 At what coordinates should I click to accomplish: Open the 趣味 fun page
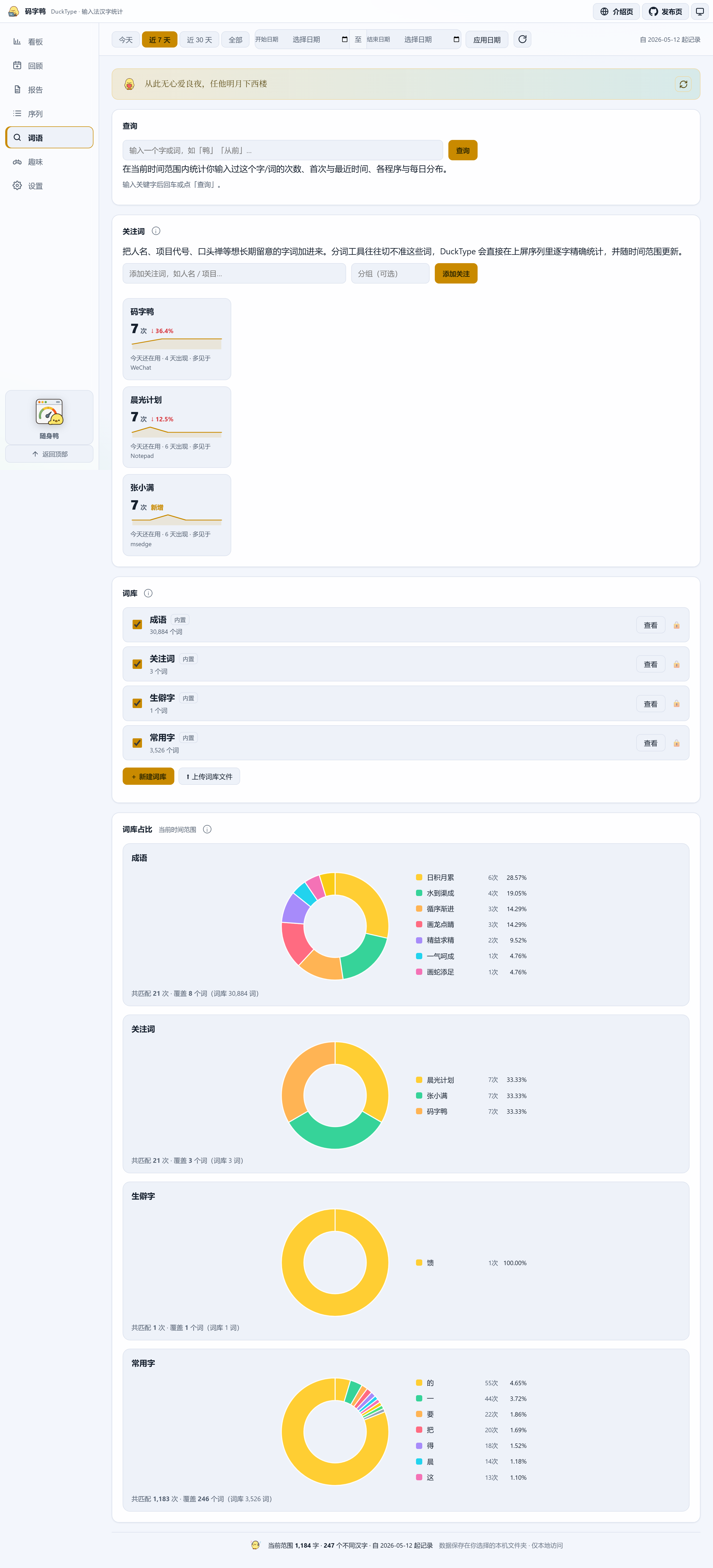click(x=49, y=162)
